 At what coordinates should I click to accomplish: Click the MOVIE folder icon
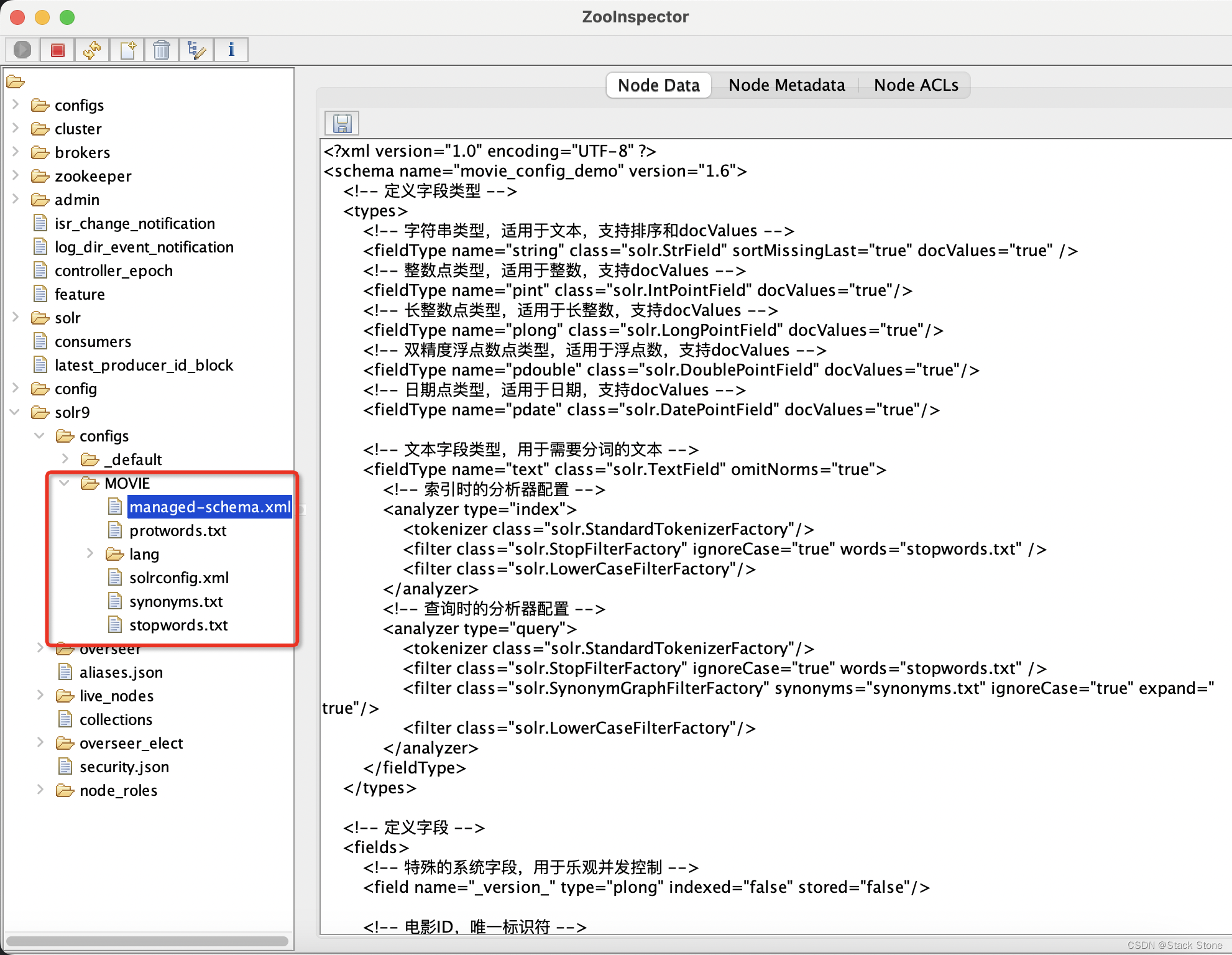(x=90, y=483)
